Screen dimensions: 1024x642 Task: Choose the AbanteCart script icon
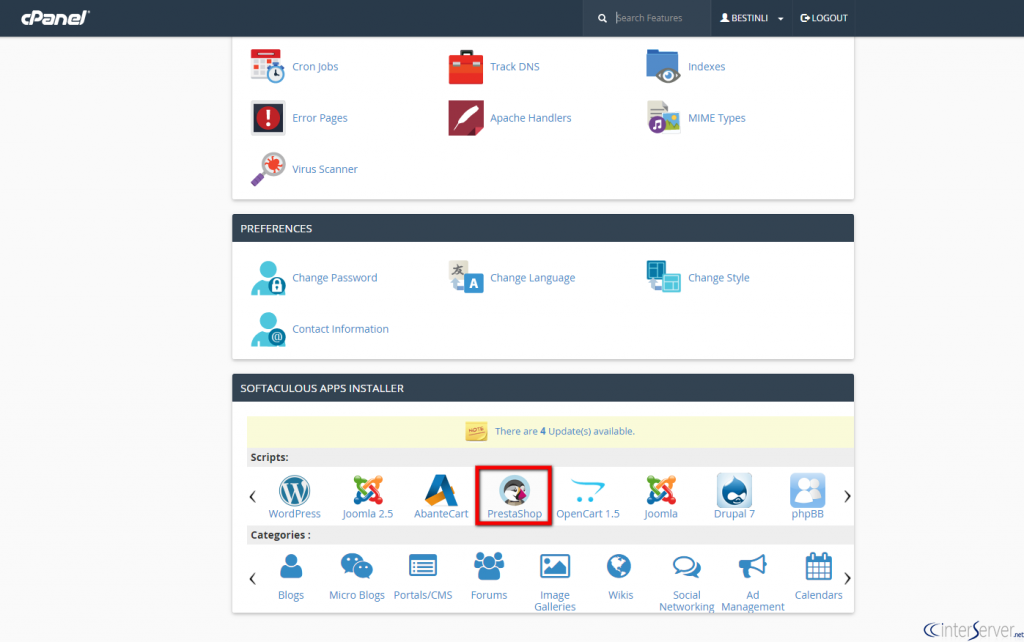(441, 490)
